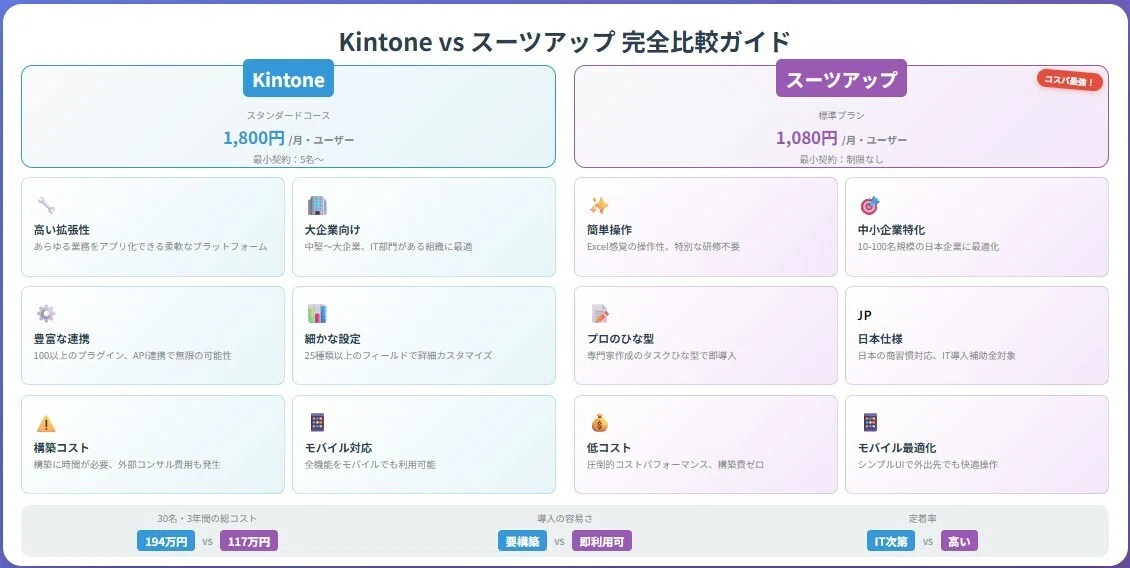This screenshot has width=1130, height=568.
Task: Click the 標準プラン label
Action: 841,115
